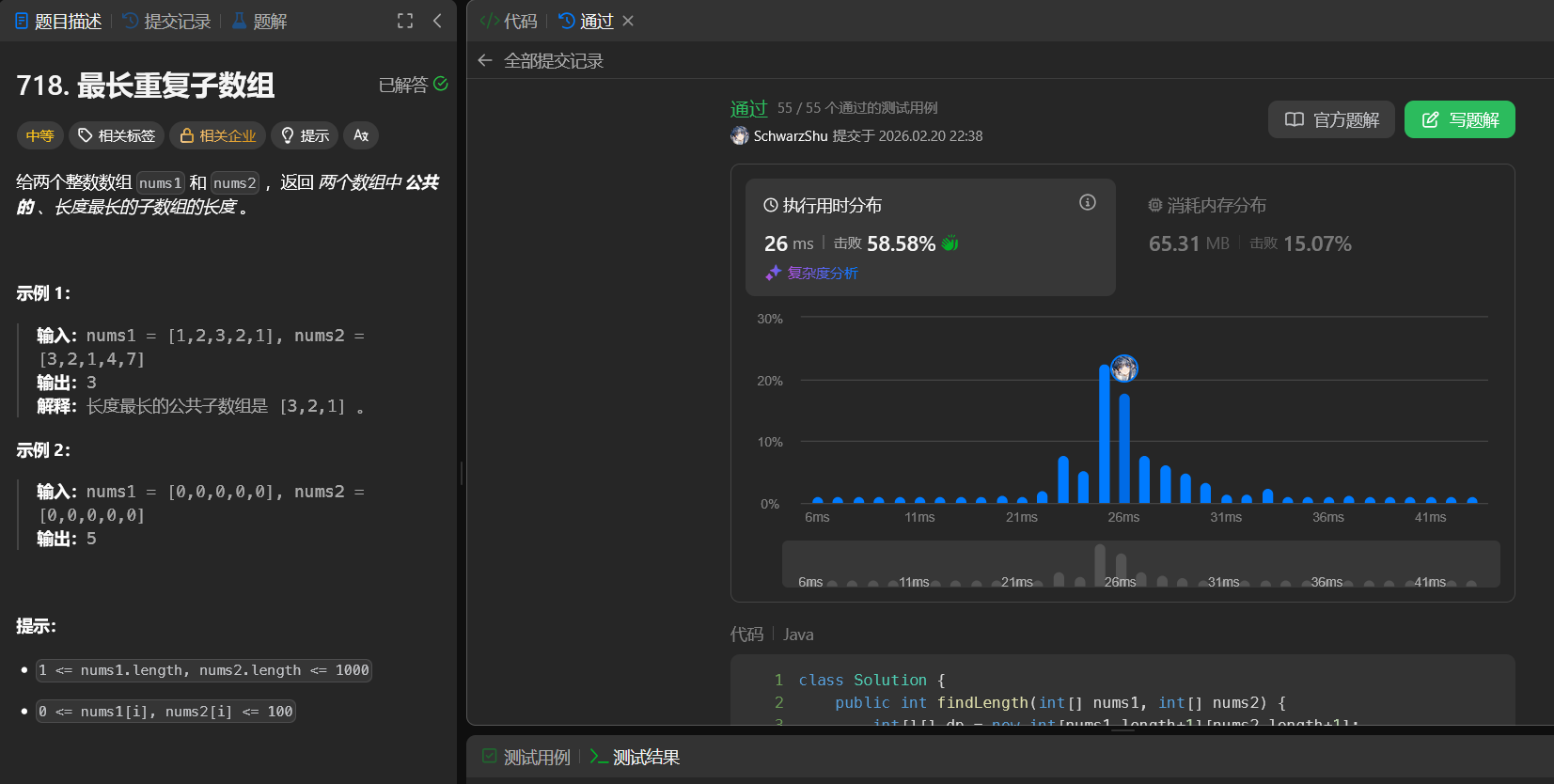The image size is (1554, 784).
Task: Click the info icon in runtime distribution card
Action: [1088, 202]
